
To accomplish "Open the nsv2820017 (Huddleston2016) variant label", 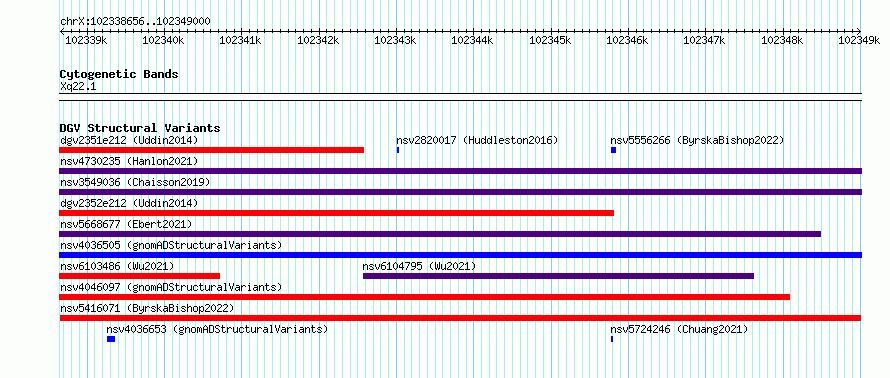I will point(477,140).
